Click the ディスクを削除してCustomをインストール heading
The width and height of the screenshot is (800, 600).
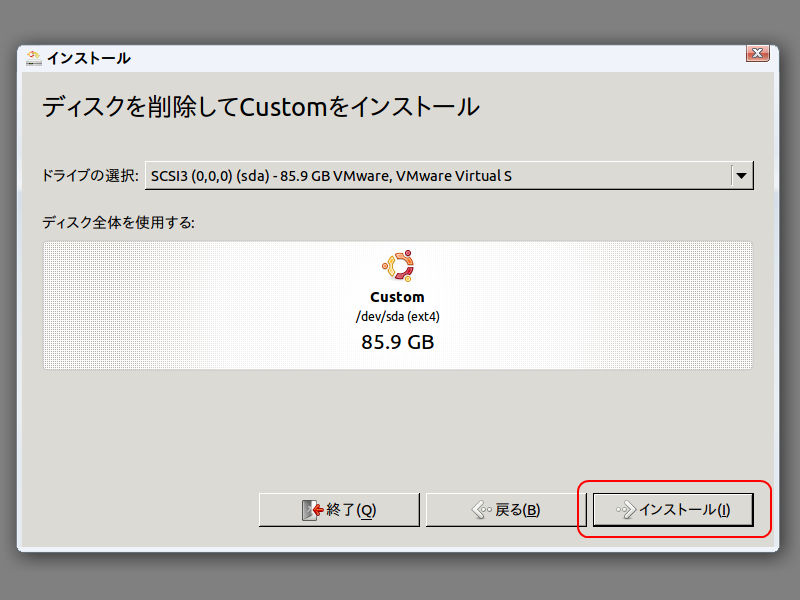(261, 107)
